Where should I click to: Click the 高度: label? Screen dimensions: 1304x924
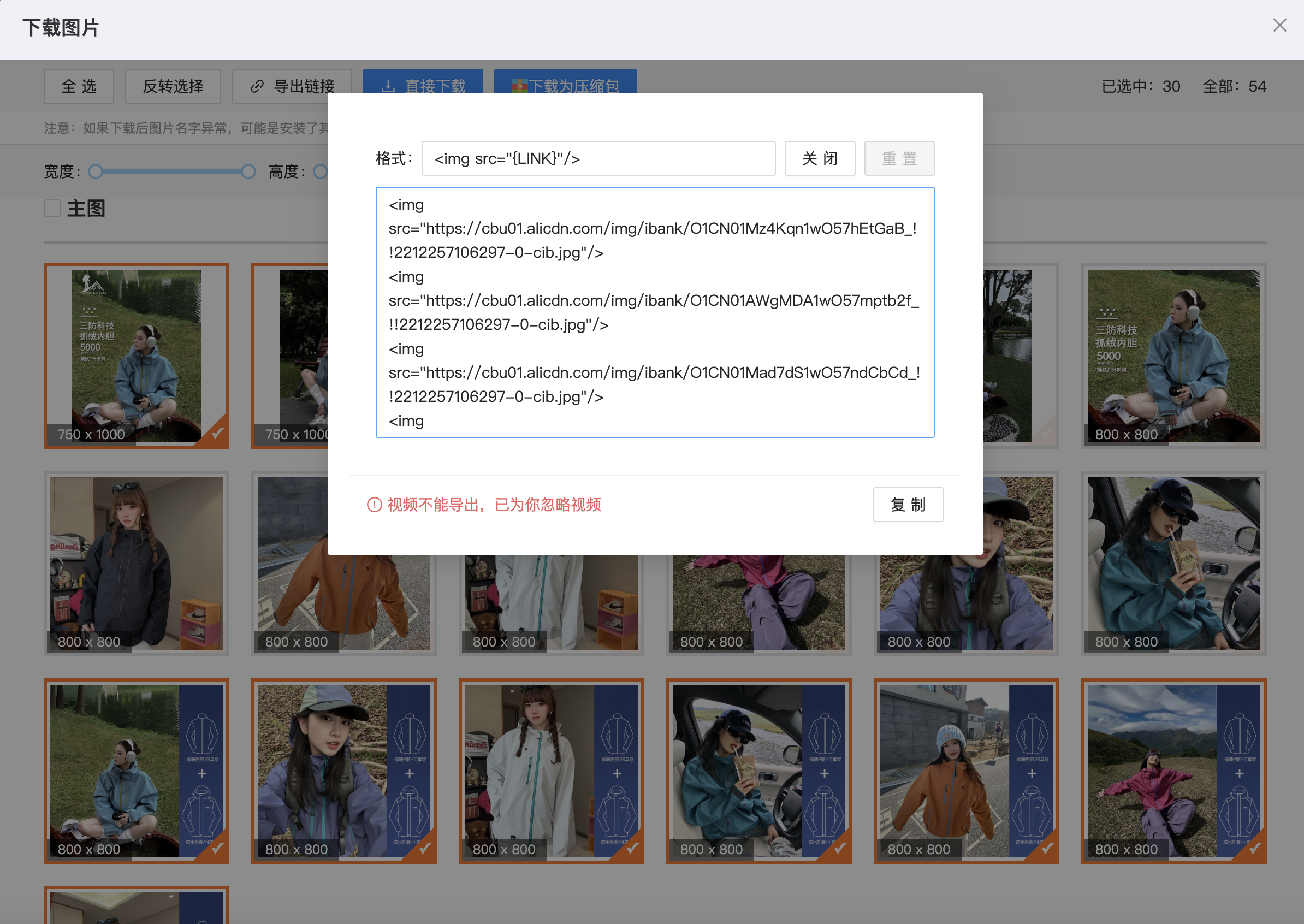(x=287, y=171)
